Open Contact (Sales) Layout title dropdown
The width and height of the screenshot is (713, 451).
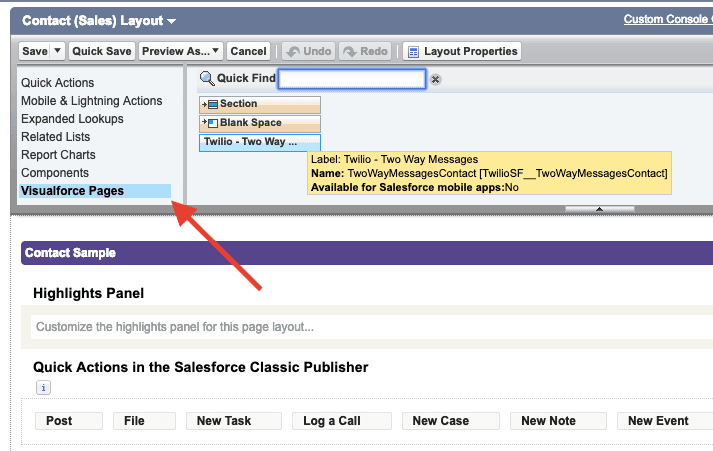172,21
